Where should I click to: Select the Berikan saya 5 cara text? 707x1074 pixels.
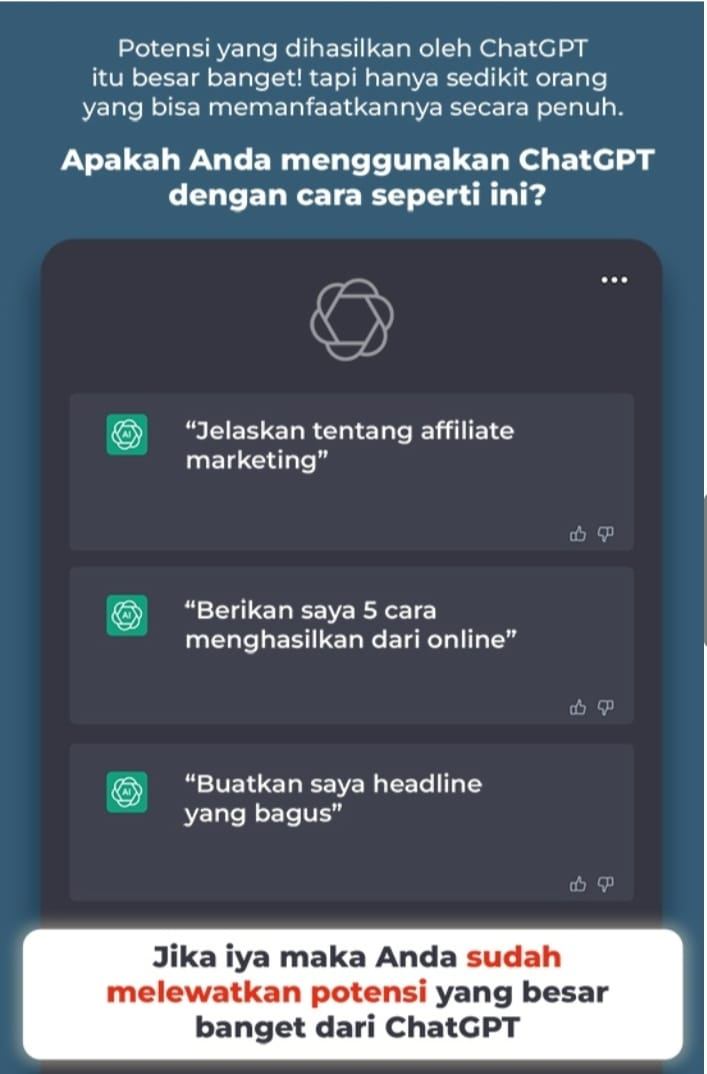click(351, 625)
